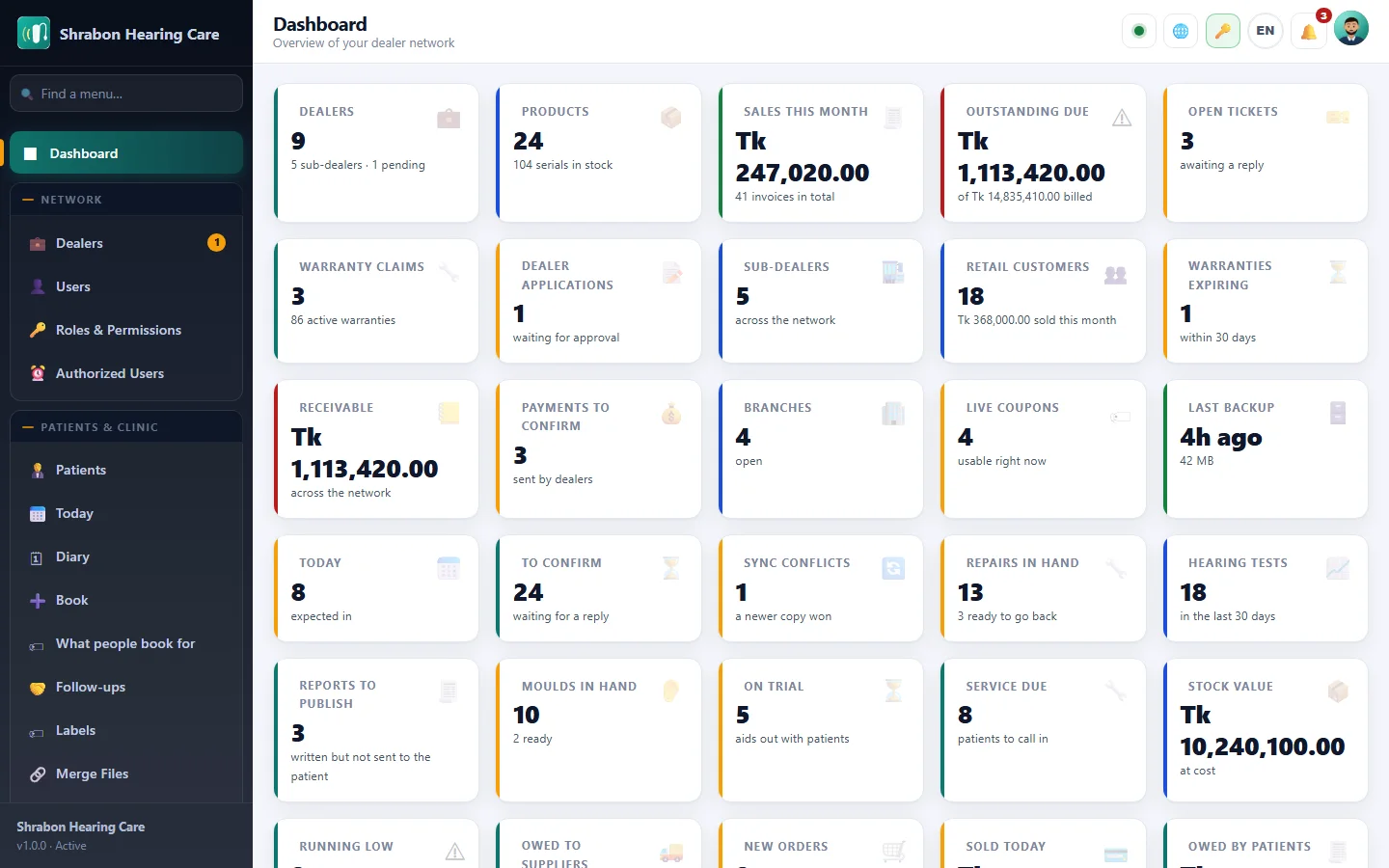Click the PRODUCTS card box icon
The height and width of the screenshot is (868, 1389).
click(x=671, y=118)
